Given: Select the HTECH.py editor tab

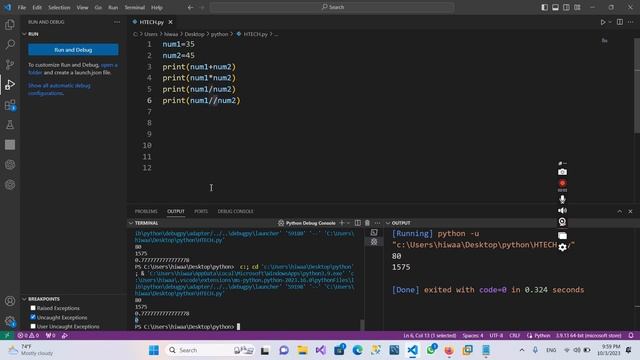Looking at the screenshot, I should (x=151, y=22).
